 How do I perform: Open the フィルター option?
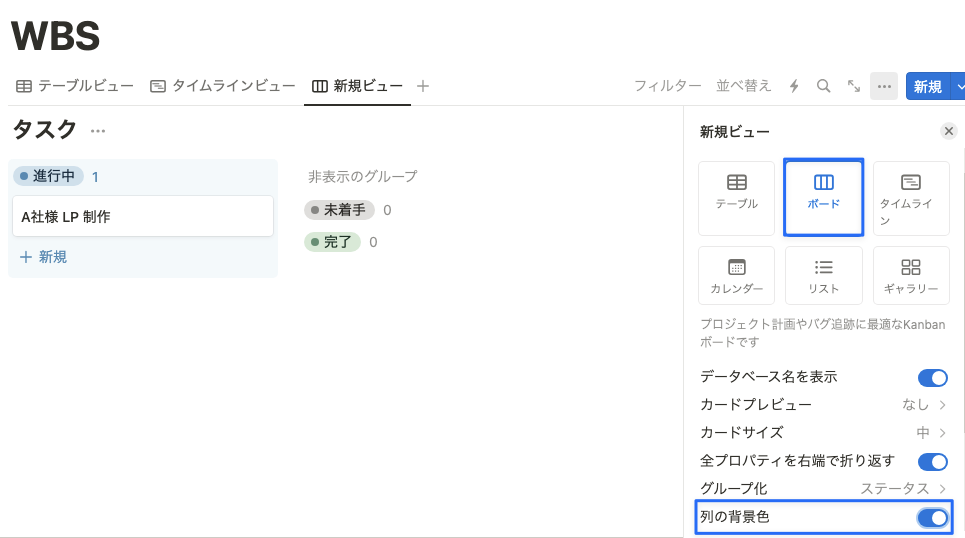coord(667,86)
